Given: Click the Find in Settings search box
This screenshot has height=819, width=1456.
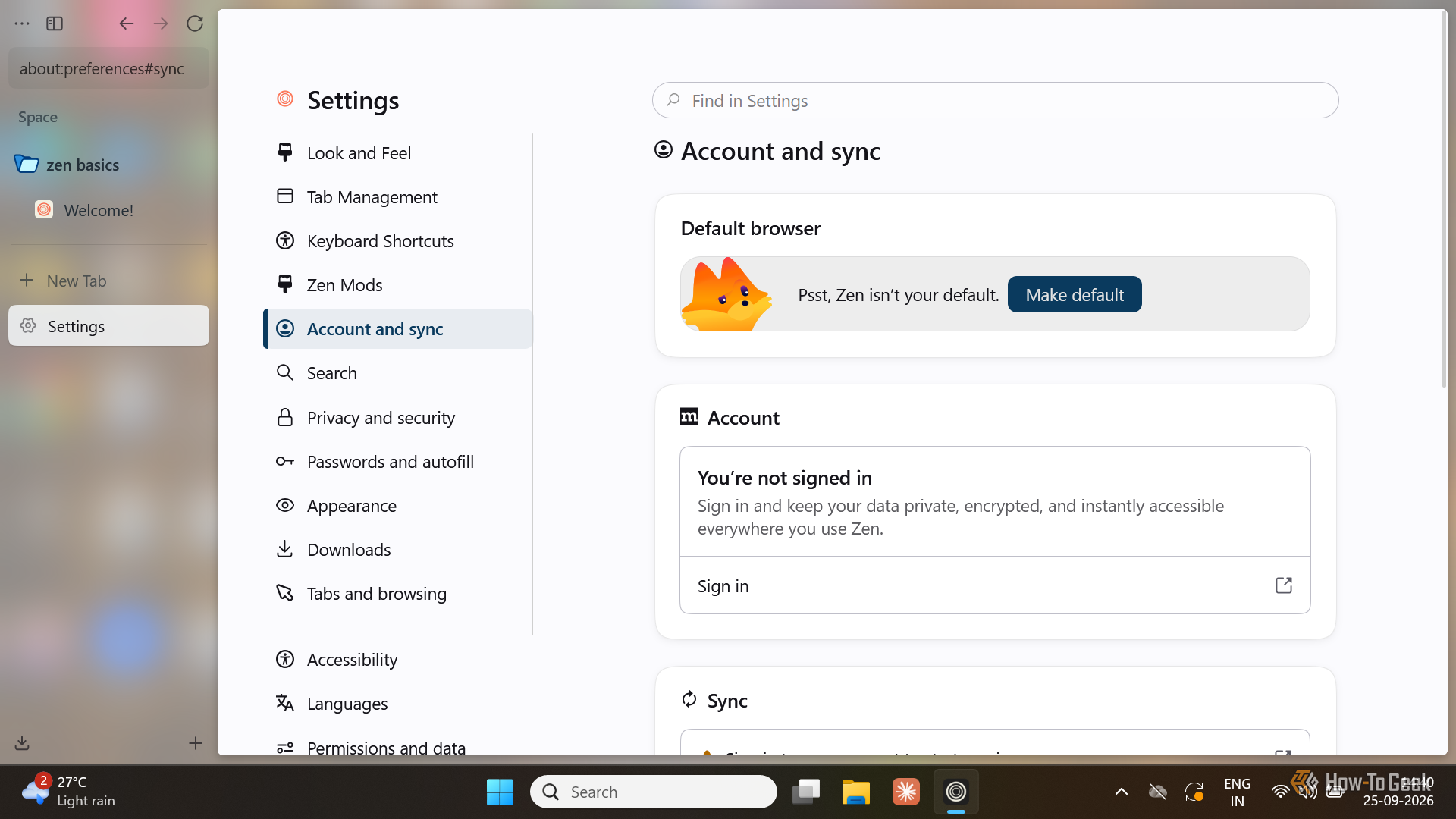Looking at the screenshot, I should [995, 100].
